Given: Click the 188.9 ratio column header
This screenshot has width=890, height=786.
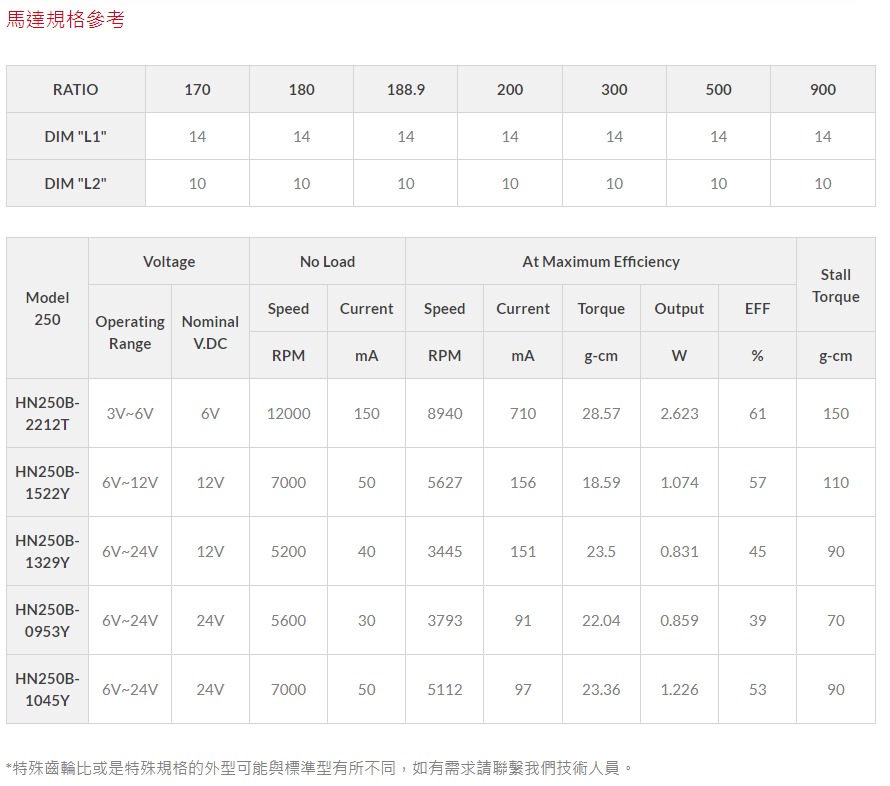Looking at the screenshot, I should pos(405,90).
